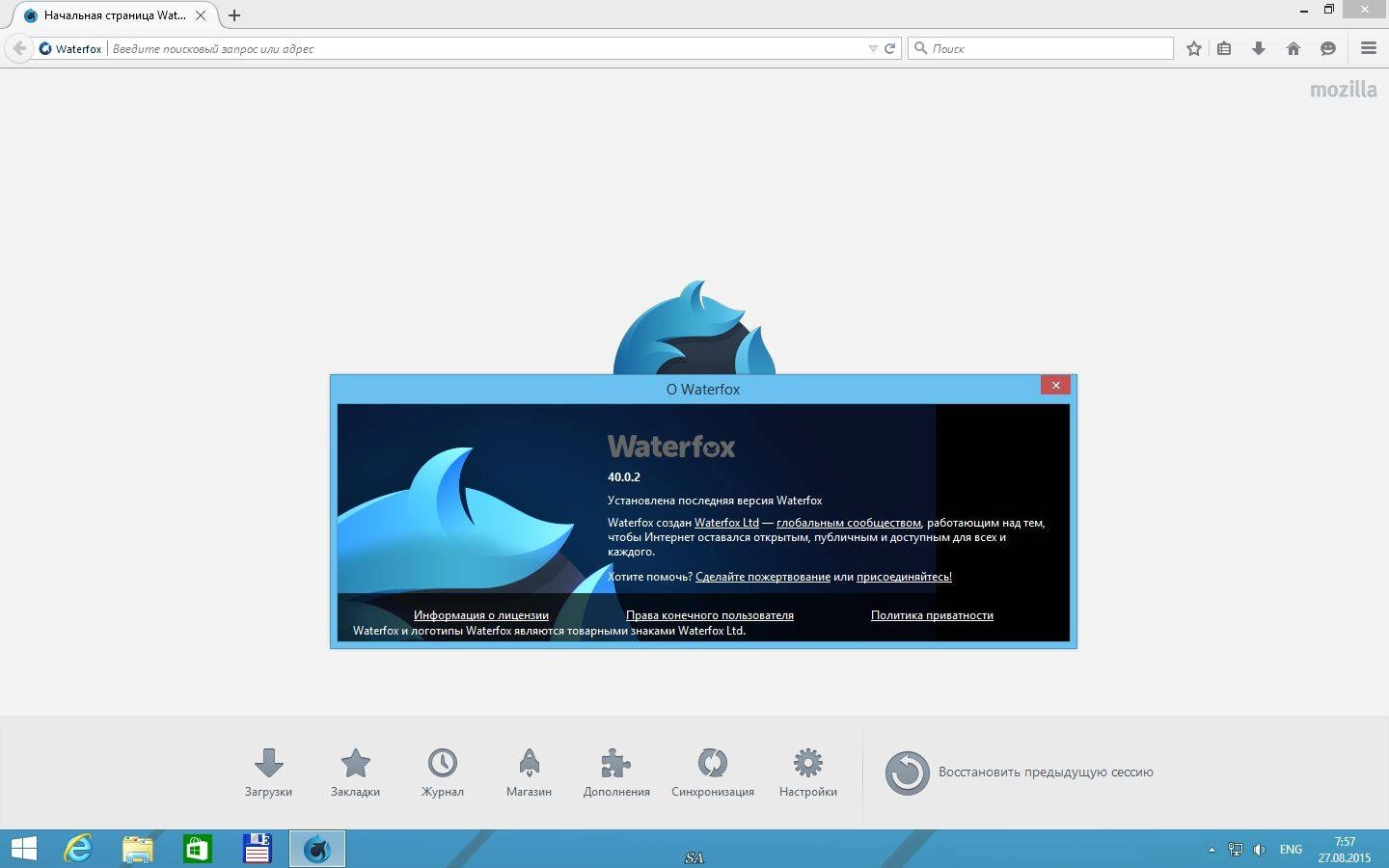Launch Internet Explorer from taskbar
Viewport: 1389px width, 868px height.
77,849
